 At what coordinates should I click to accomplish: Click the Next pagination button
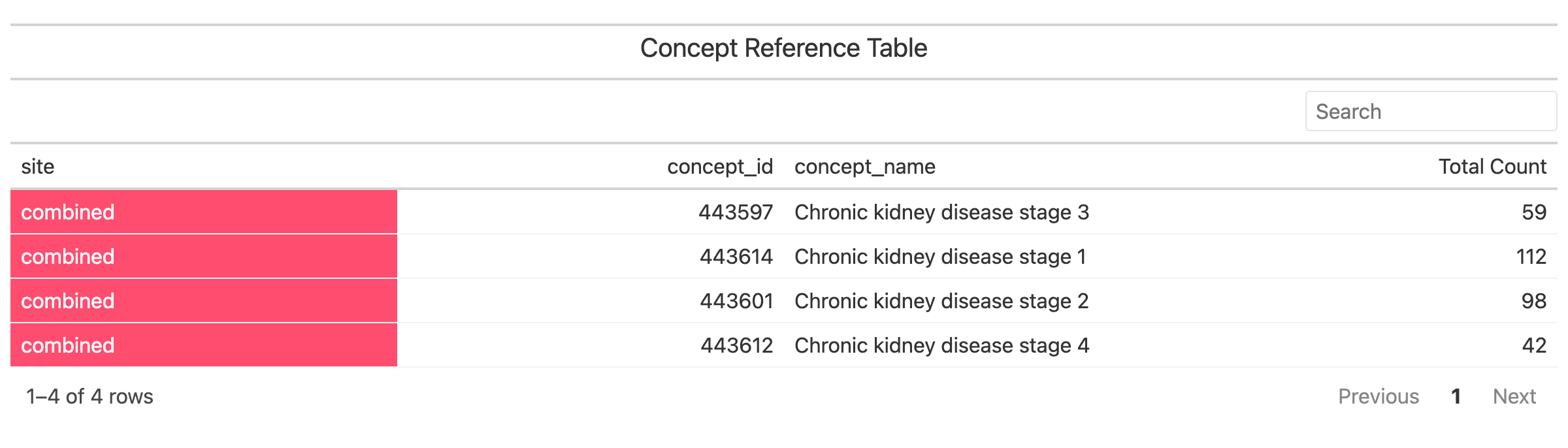[1514, 396]
